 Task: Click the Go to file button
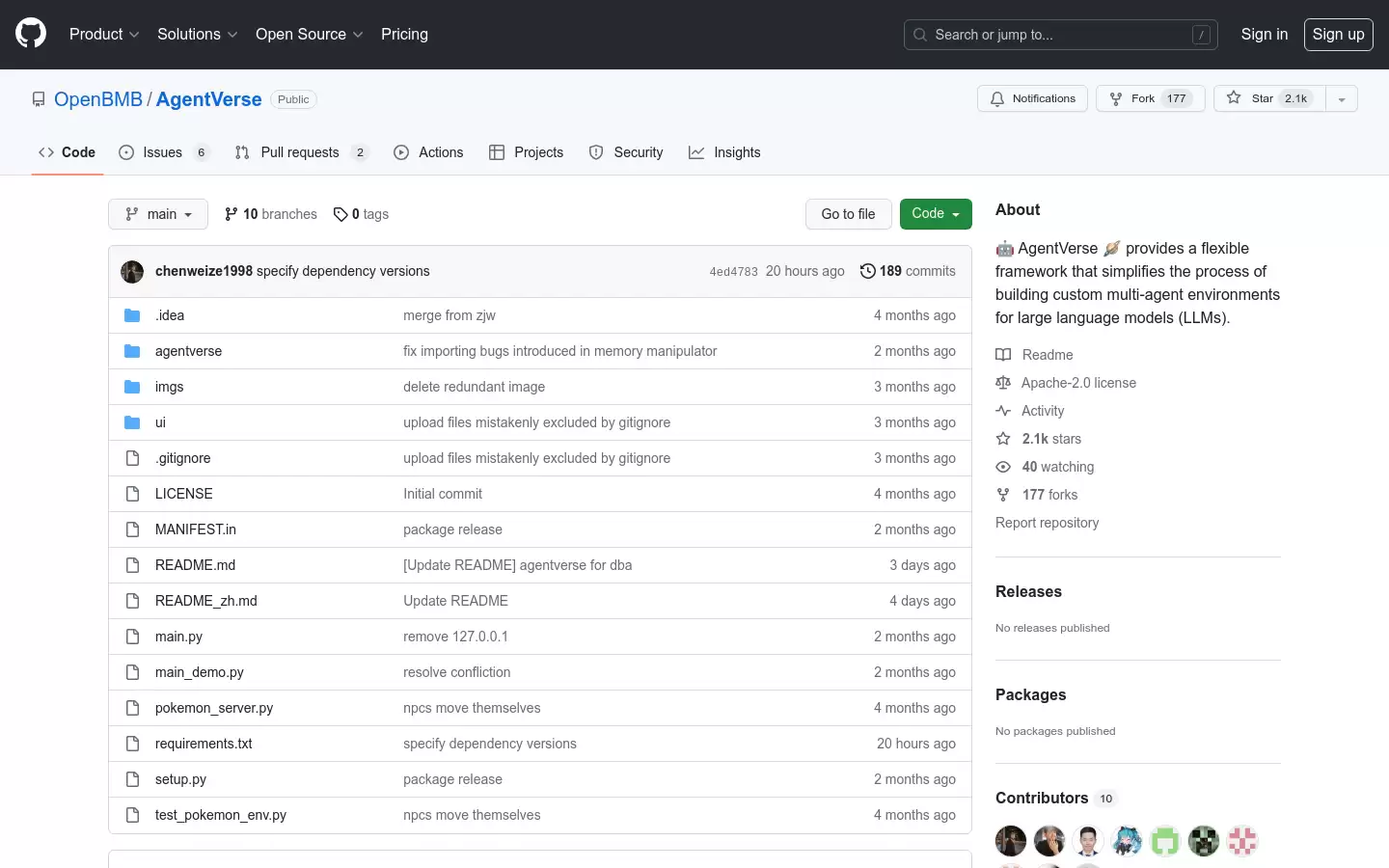(x=849, y=214)
